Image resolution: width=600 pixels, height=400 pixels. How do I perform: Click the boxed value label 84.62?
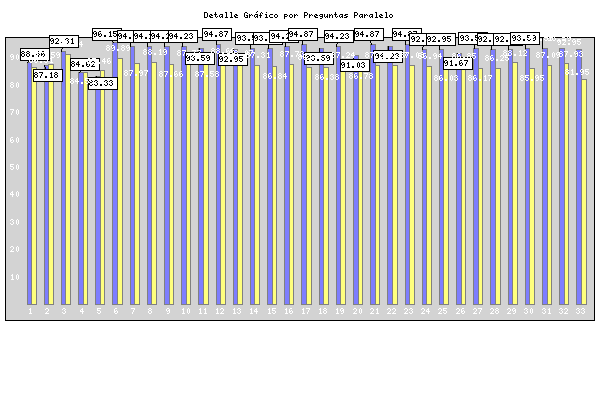pyautogui.click(x=85, y=64)
